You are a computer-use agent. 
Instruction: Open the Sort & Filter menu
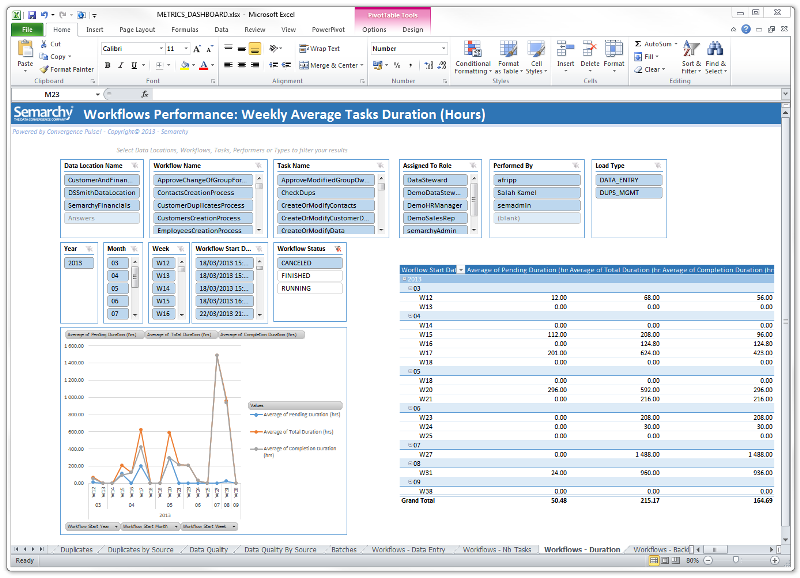pyautogui.click(x=691, y=57)
